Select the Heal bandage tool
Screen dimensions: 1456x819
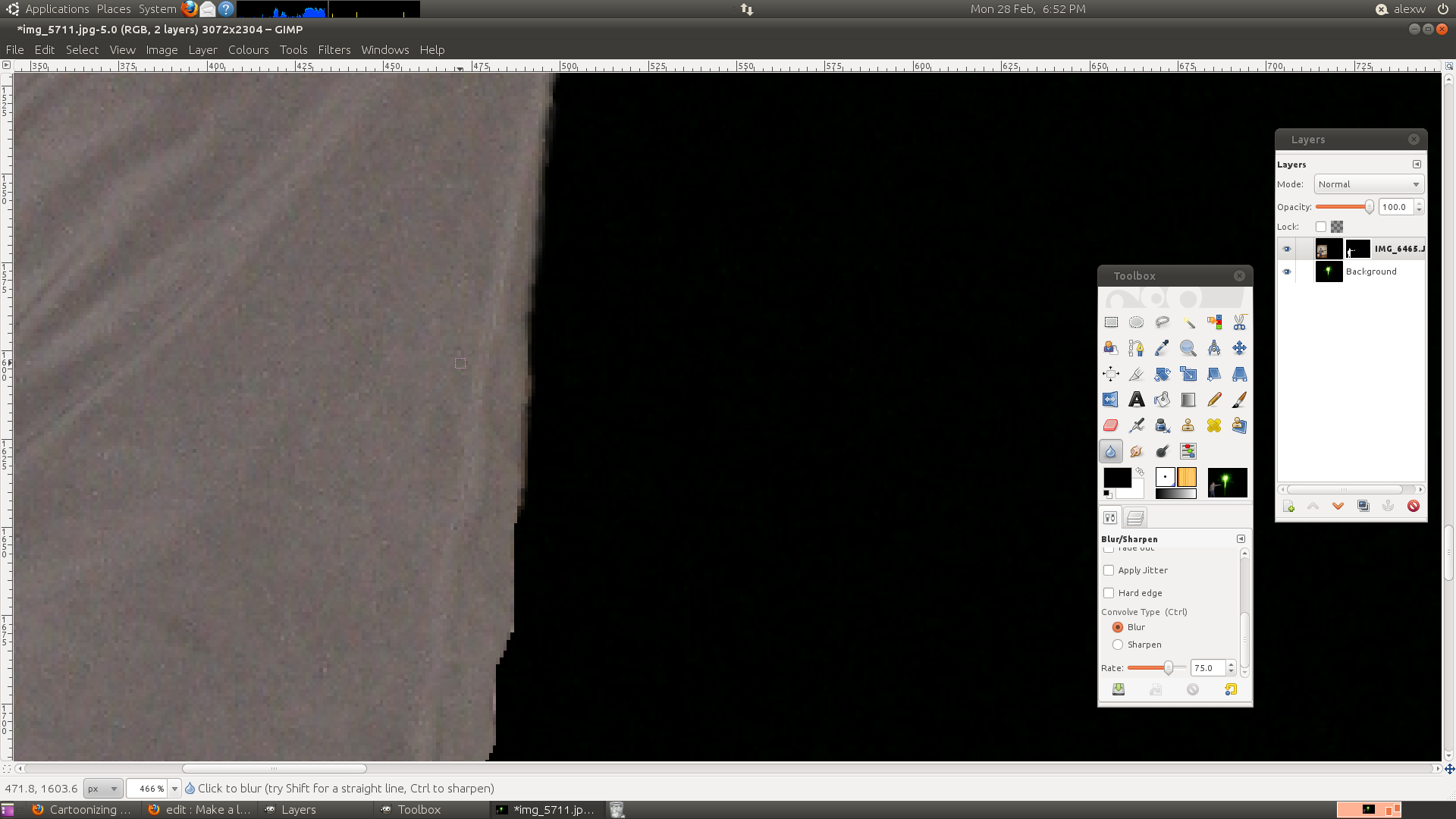[x=1214, y=425]
